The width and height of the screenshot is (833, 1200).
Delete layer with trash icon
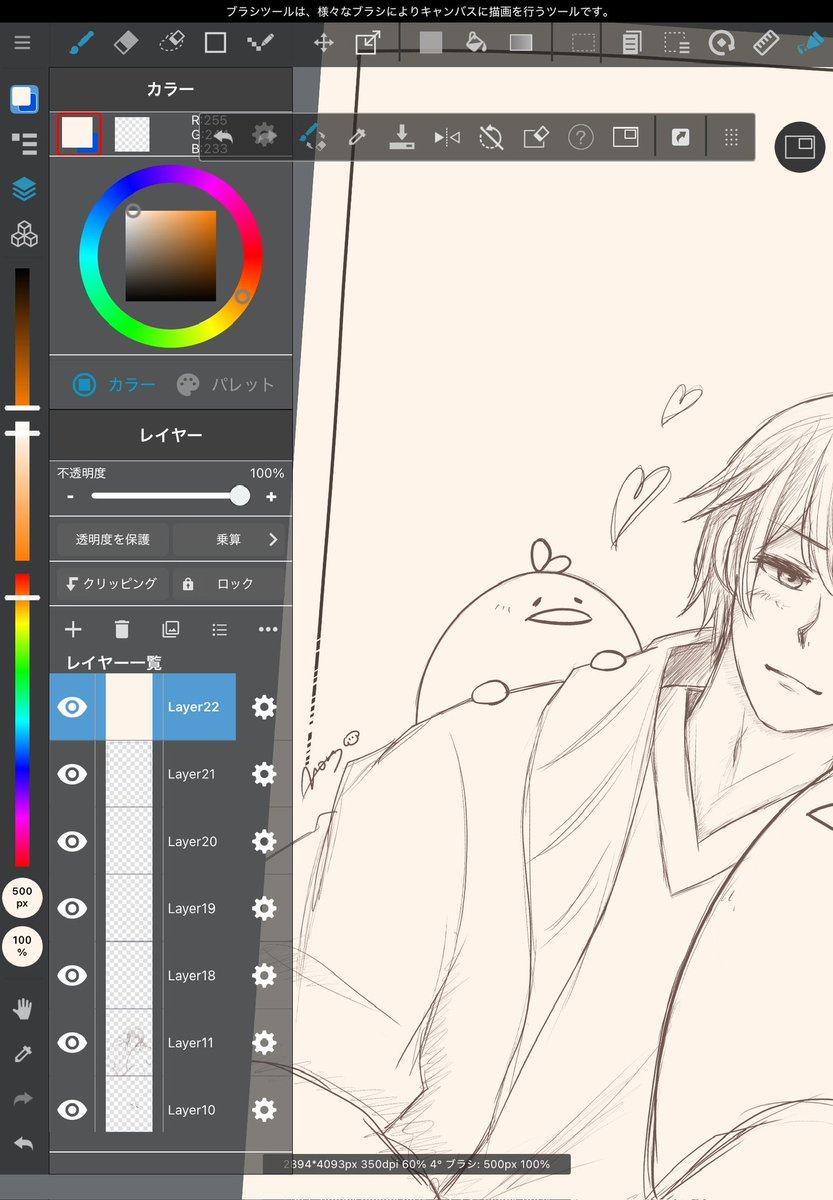click(122, 629)
